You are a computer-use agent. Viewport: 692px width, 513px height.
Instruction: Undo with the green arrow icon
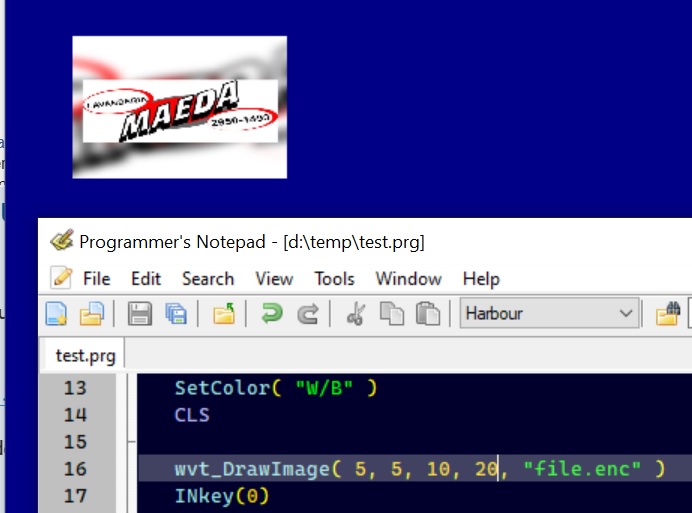pyautogui.click(x=272, y=313)
